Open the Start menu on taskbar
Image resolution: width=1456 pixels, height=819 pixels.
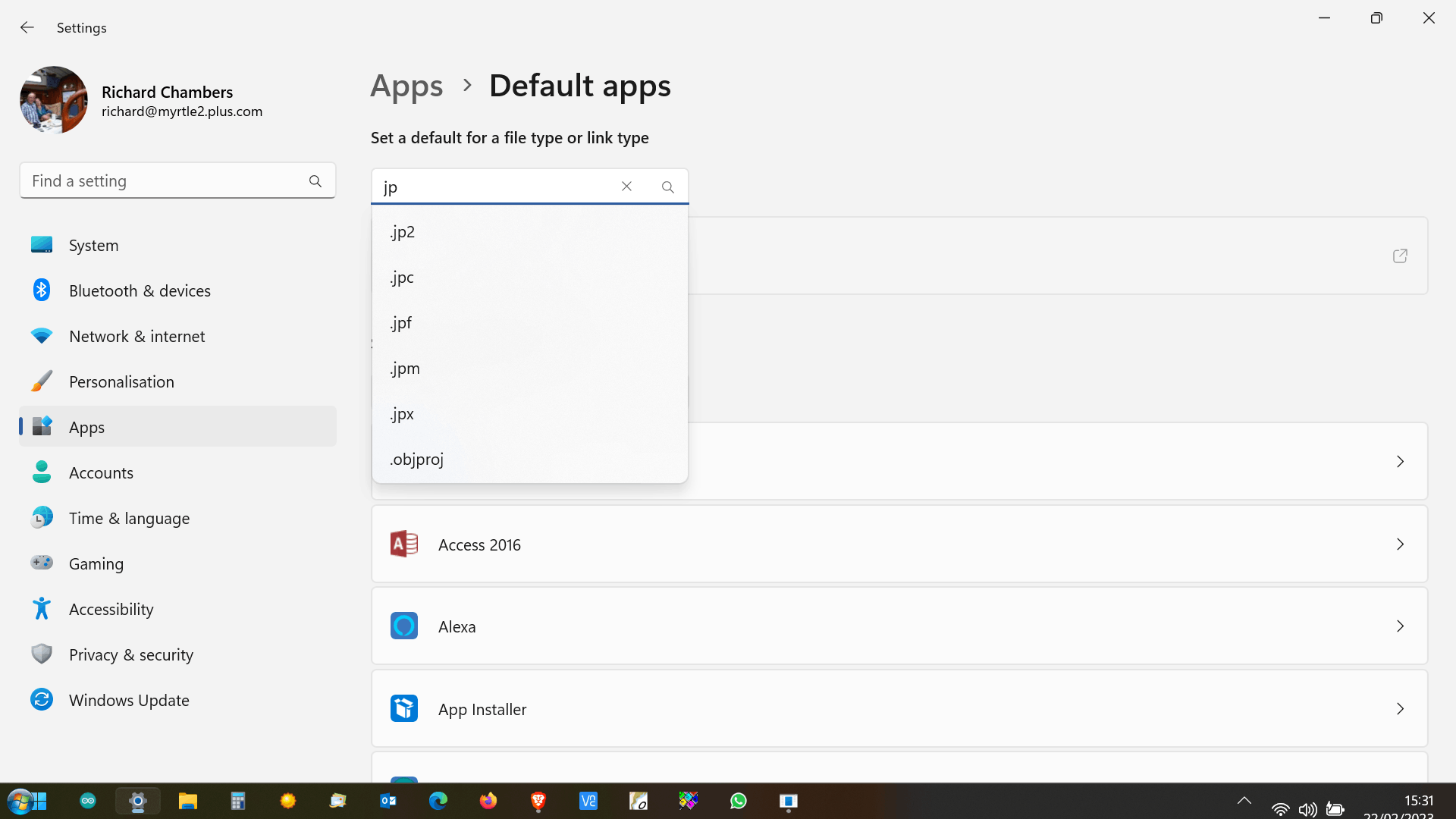click(x=27, y=801)
